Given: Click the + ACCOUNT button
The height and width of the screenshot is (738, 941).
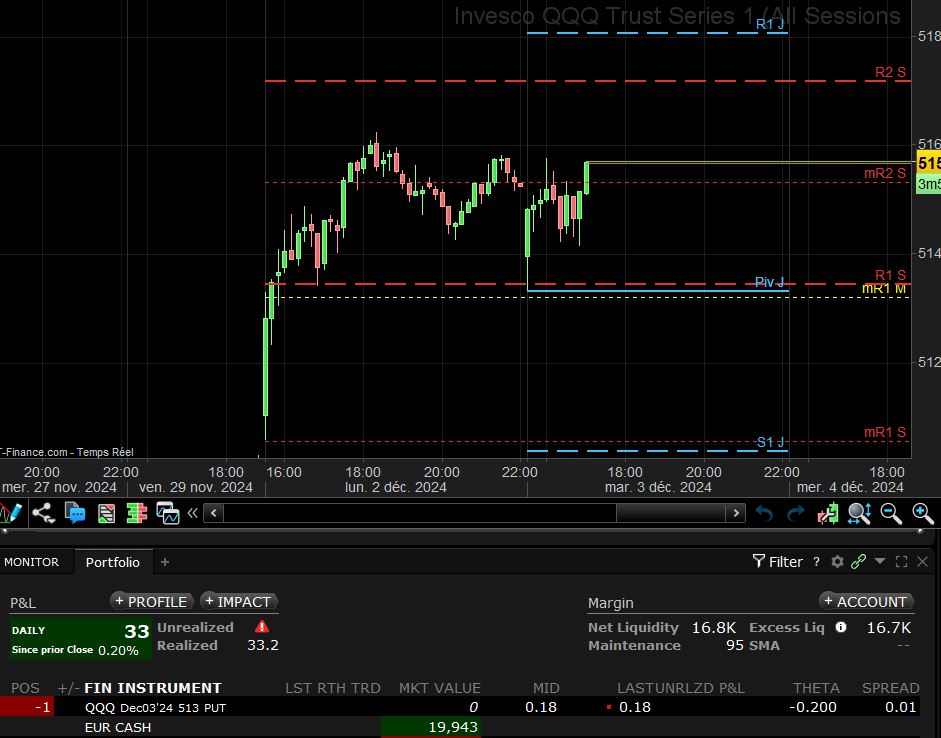Looking at the screenshot, I should coord(867,601).
